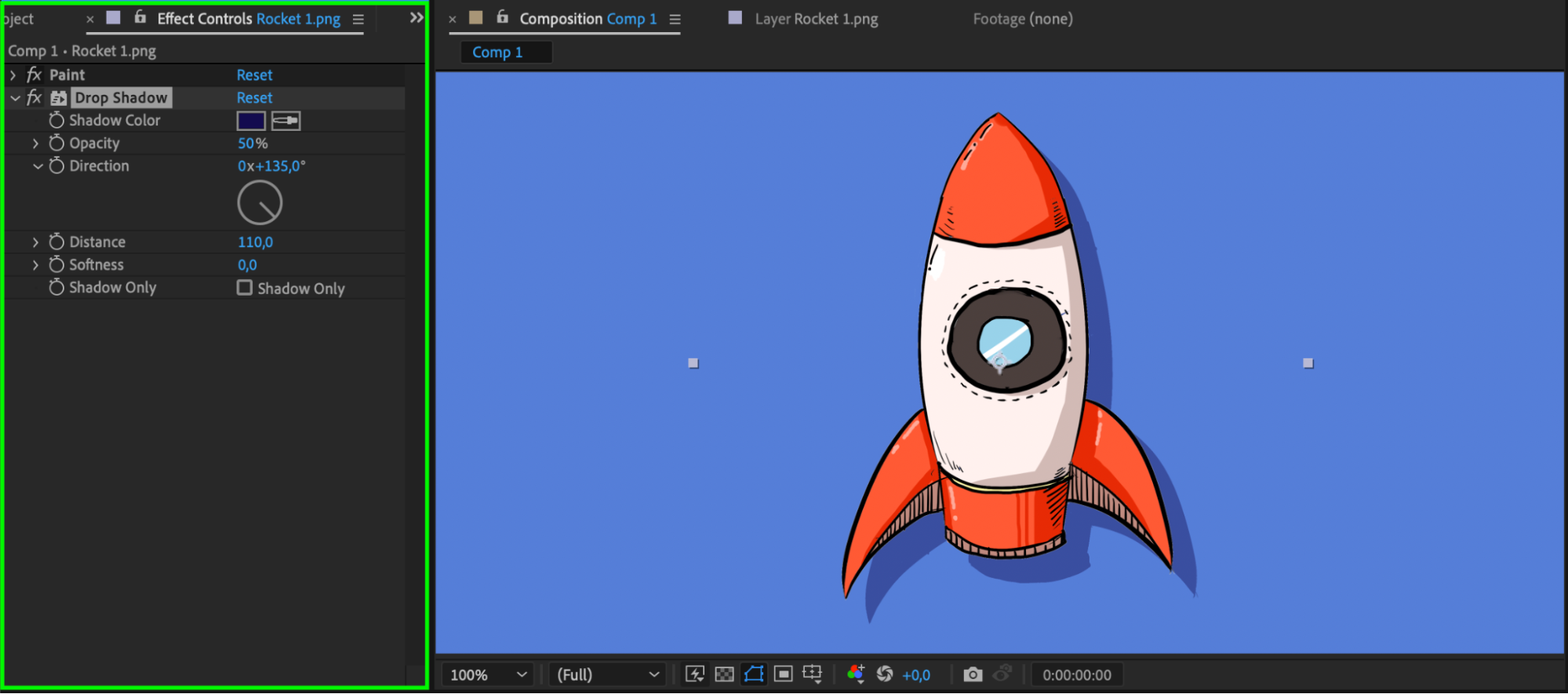
Task: Click the Fast Previews lightning icon
Action: point(694,674)
